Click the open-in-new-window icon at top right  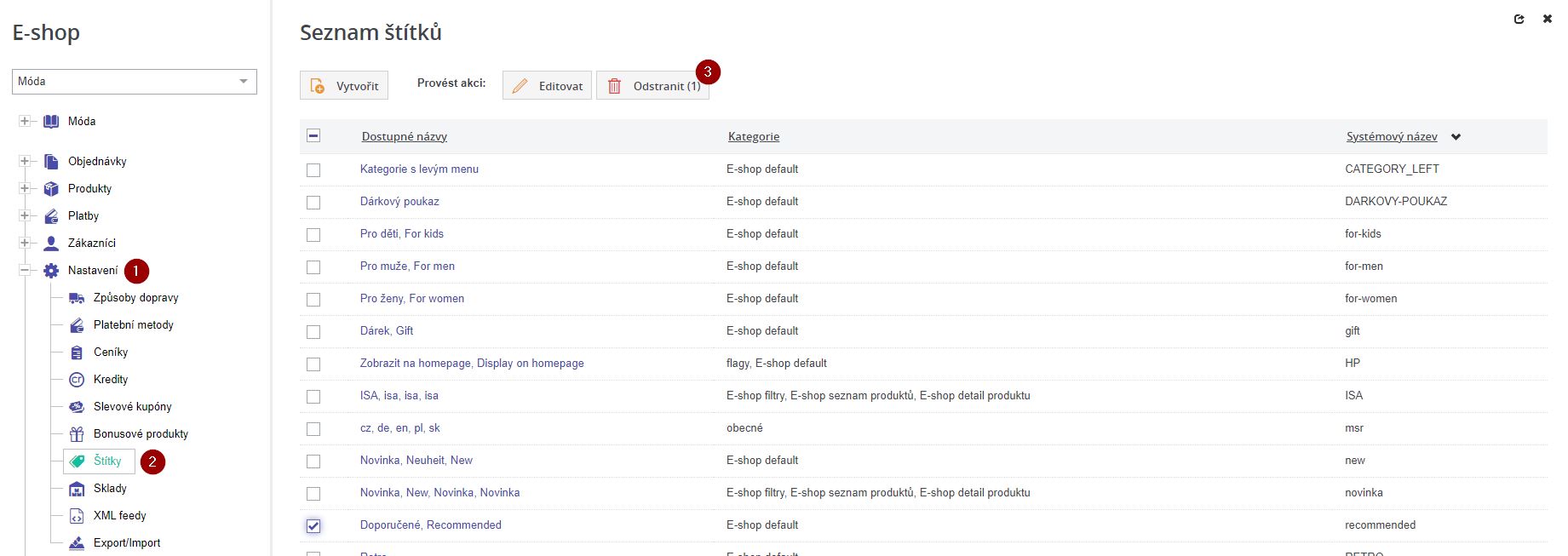click(1519, 19)
